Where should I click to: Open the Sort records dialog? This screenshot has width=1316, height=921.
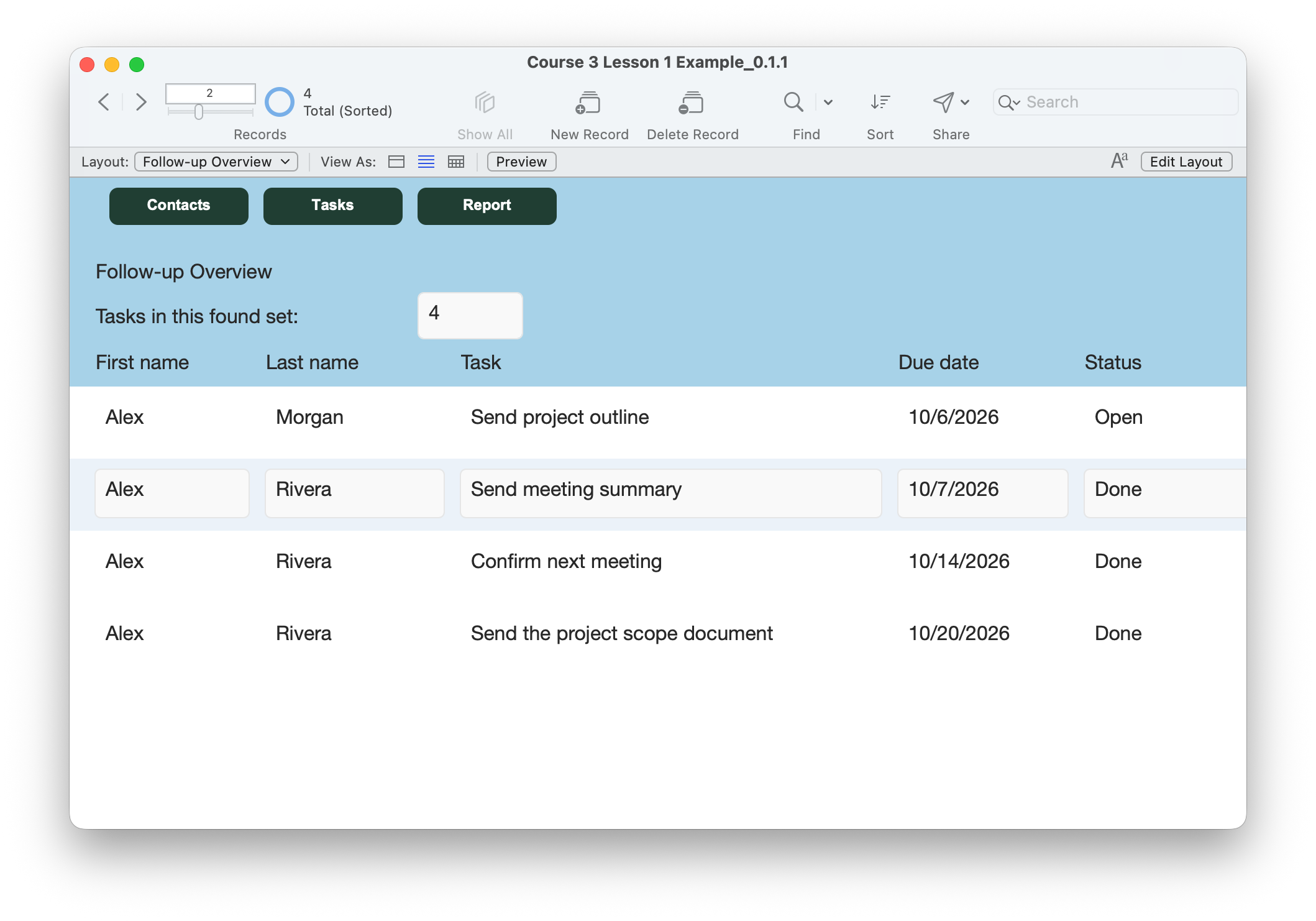point(880,102)
